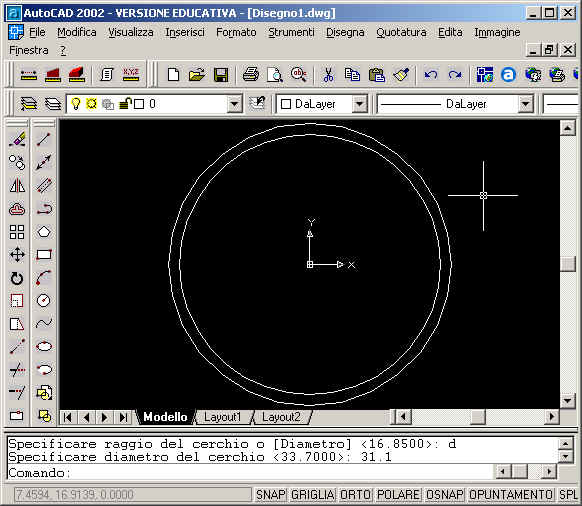This screenshot has width=582, height=506.
Task: Pick the Mirror modify tool
Action: [x=17, y=186]
